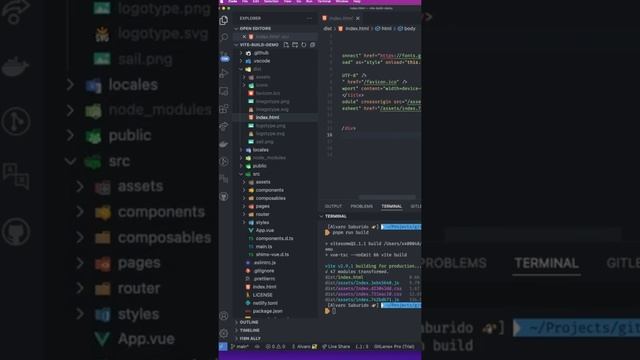Open the Explorer view in activity bar
Image resolution: width=640 pixels, height=360 pixels.
click(x=224, y=20)
